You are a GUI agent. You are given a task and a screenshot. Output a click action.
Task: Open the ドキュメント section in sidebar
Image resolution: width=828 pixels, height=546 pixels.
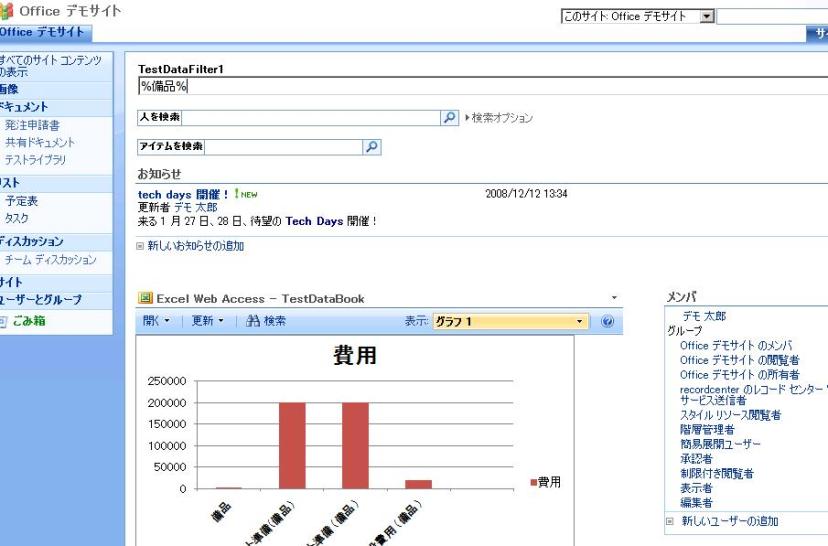(24, 107)
